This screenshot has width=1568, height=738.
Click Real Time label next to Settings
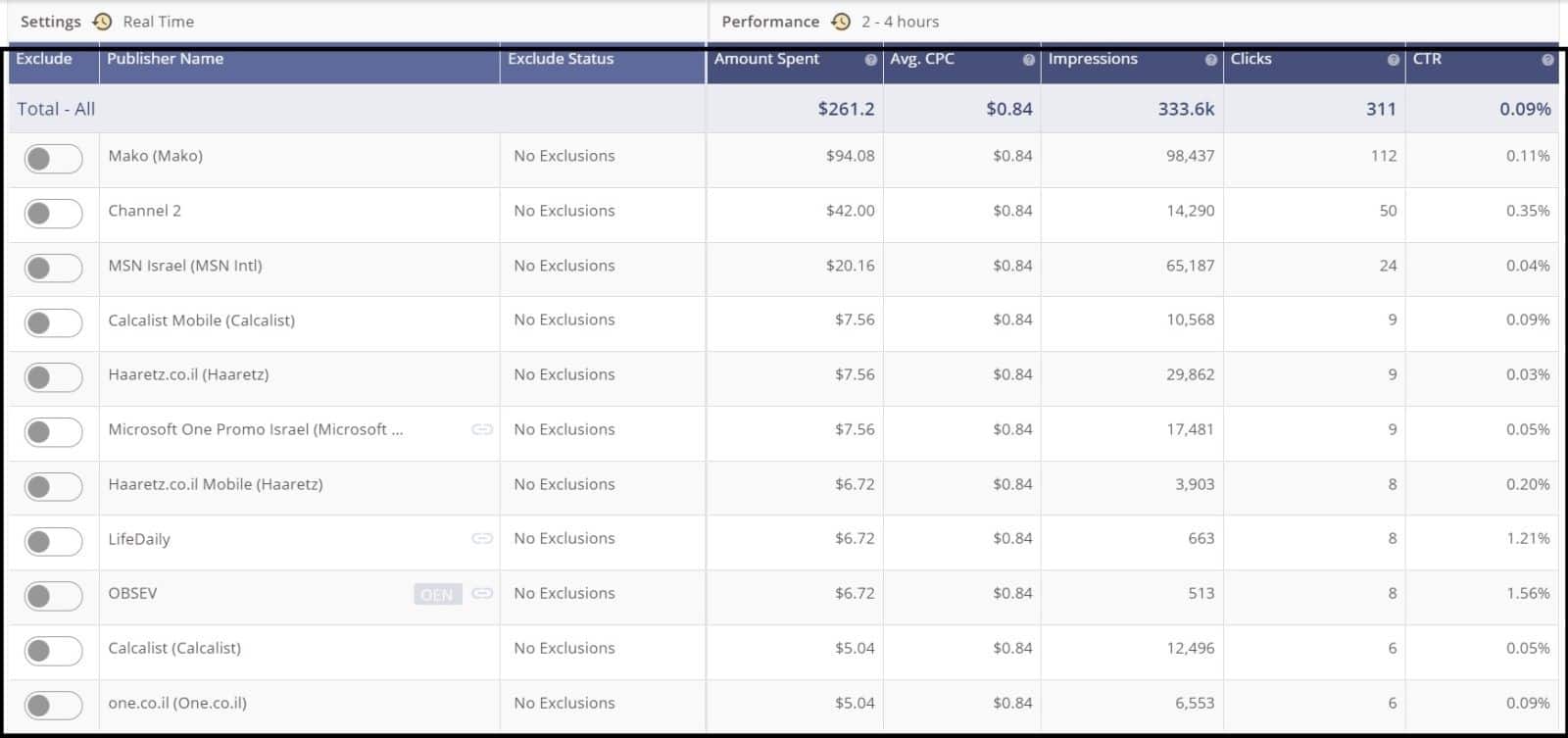pos(159,22)
